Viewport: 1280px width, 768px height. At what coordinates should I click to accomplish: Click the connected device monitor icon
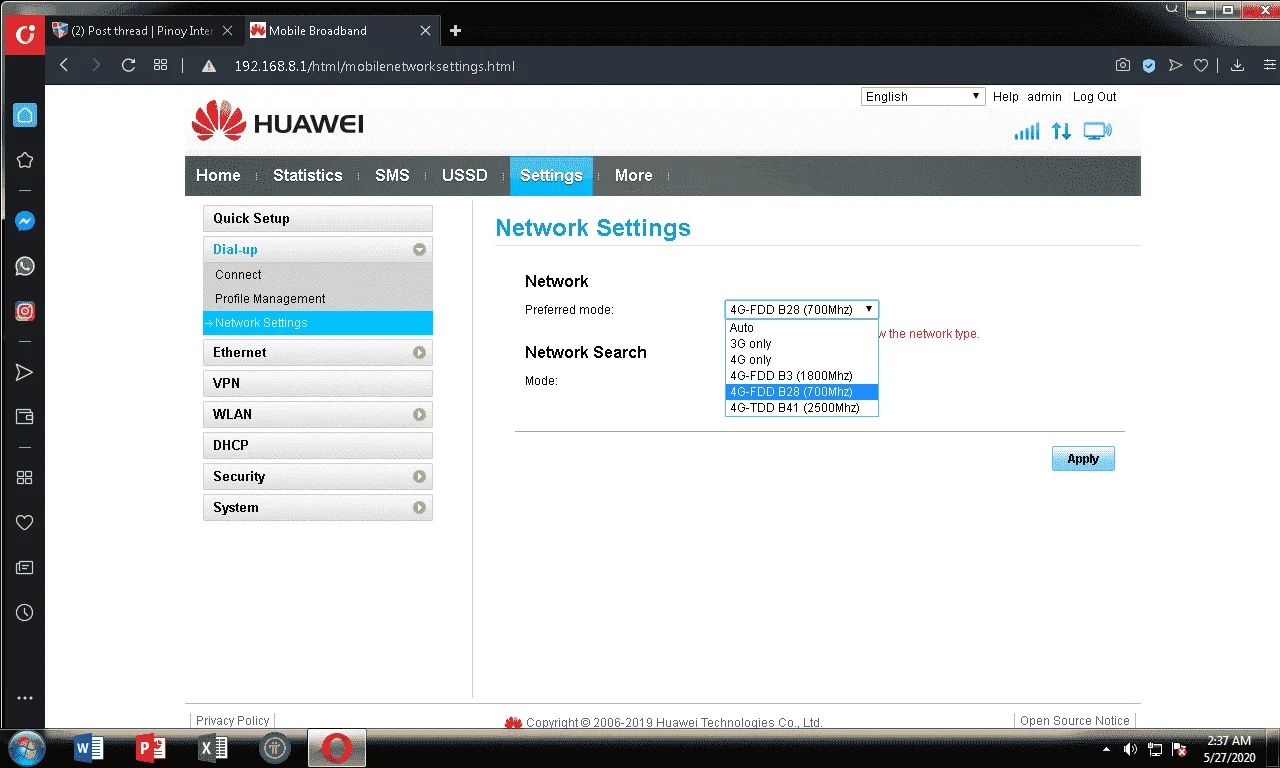(x=1098, y=131)
